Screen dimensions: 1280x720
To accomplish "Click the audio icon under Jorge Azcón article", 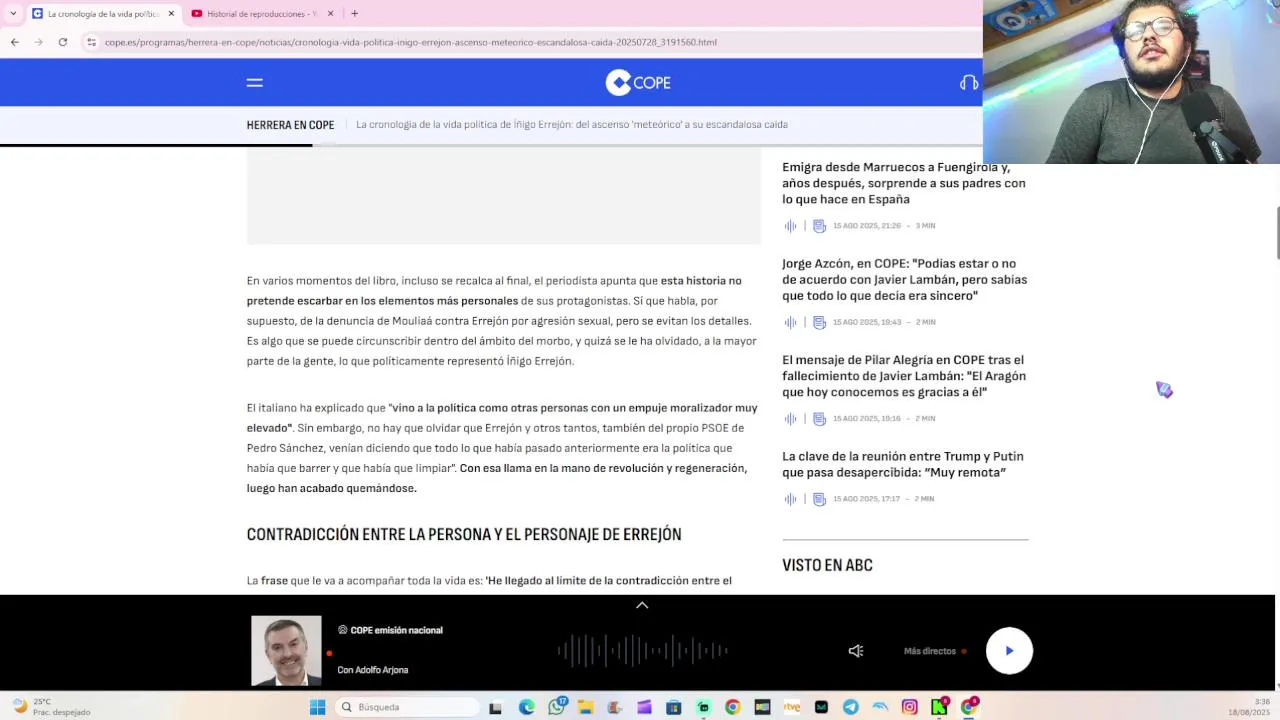I will (x=790, y=322).
